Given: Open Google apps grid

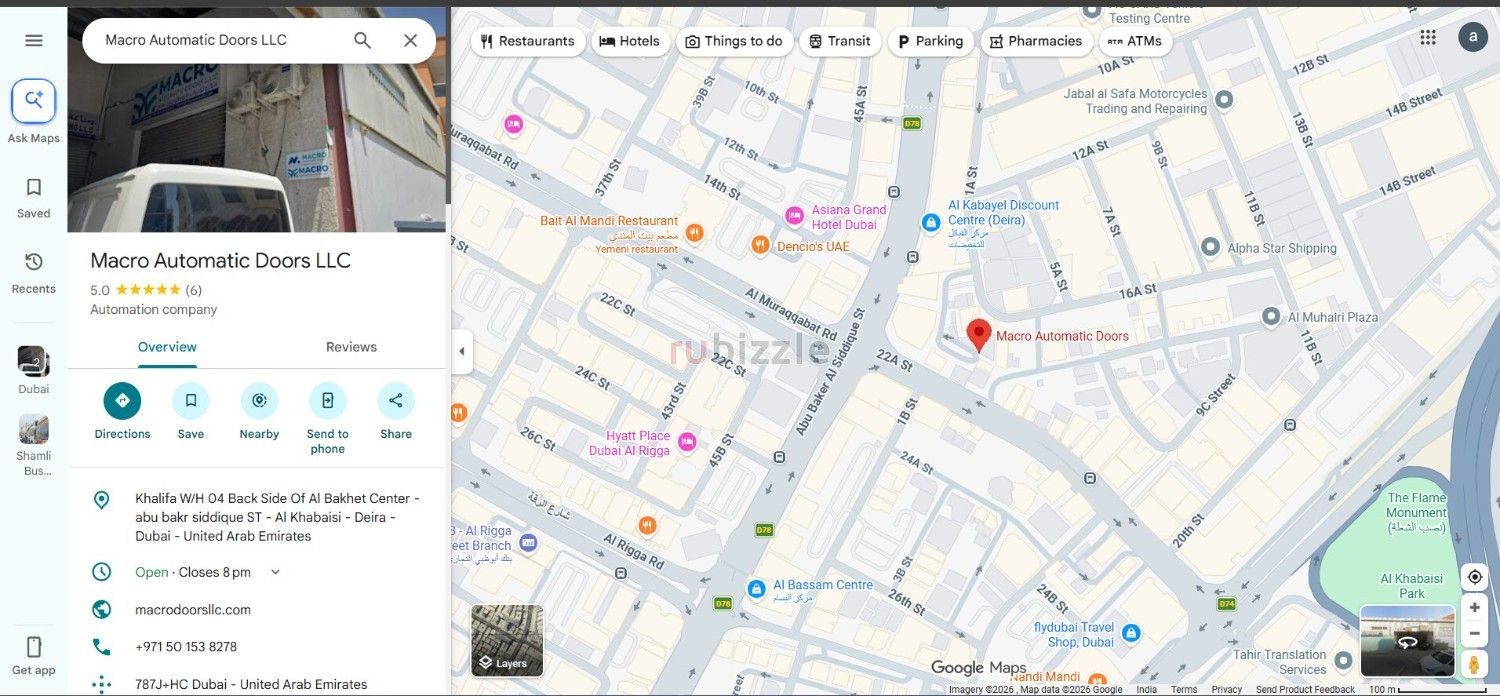Looking at the screenshot, I should (1428, 37).
